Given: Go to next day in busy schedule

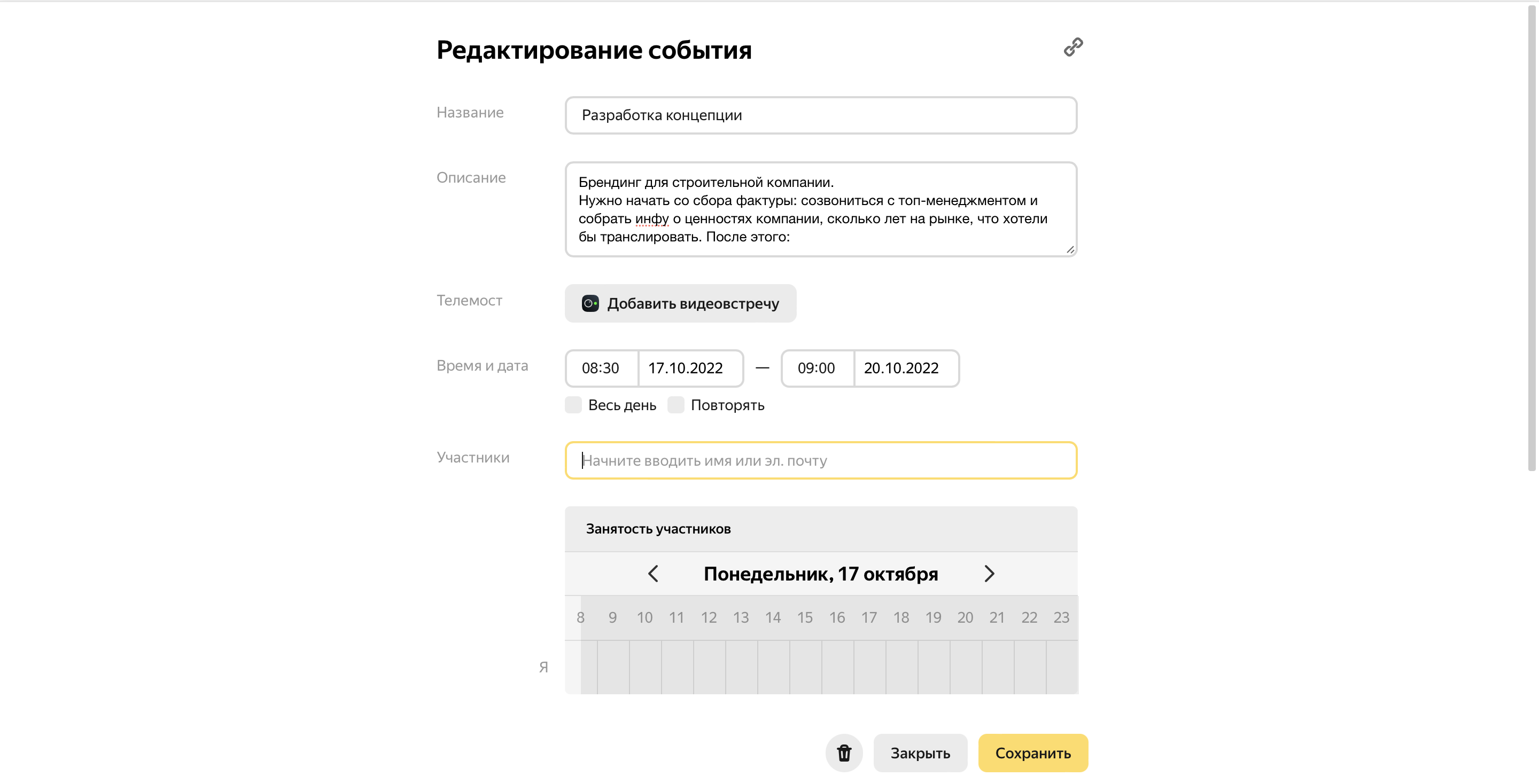Looking at the screenshot, I should click(989, 573).
